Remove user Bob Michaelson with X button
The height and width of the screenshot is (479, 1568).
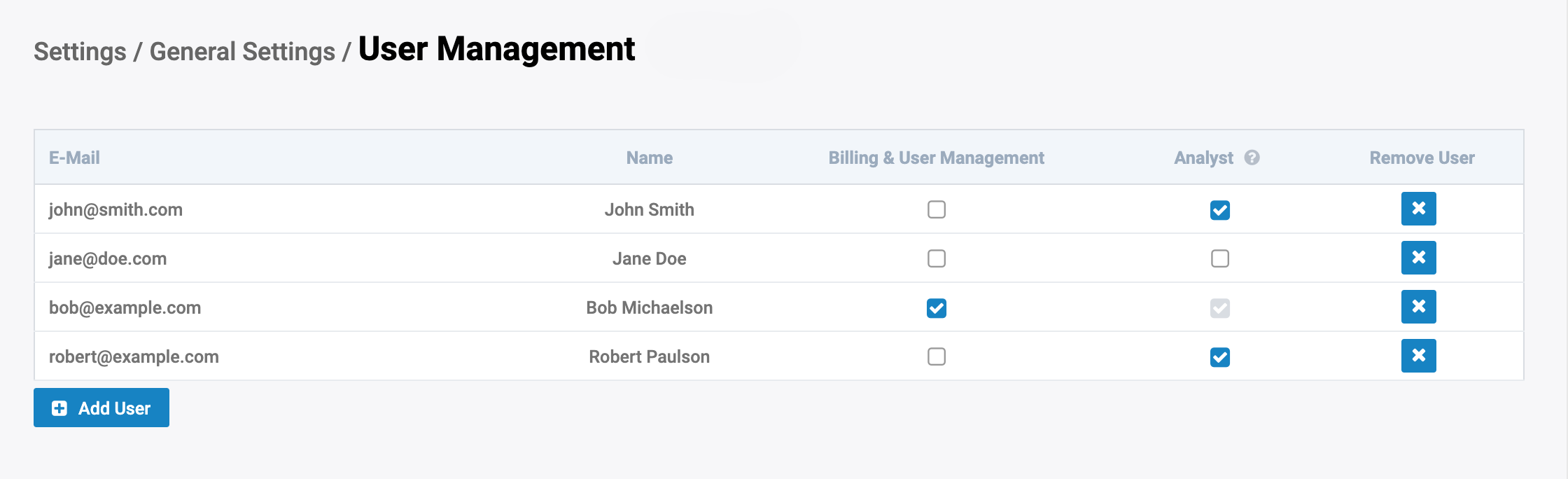pos(1418,307)
